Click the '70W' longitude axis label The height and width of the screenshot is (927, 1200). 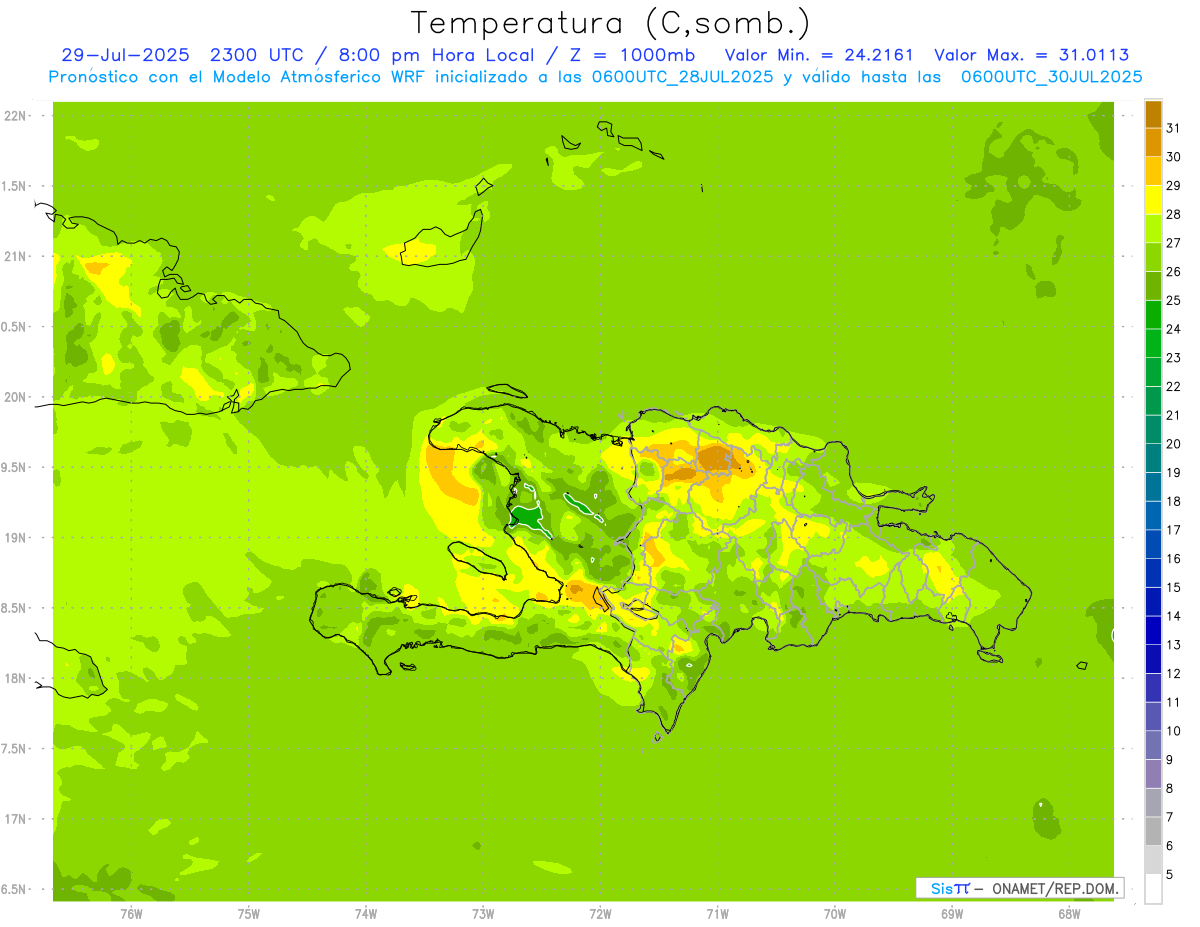[835, 914]
